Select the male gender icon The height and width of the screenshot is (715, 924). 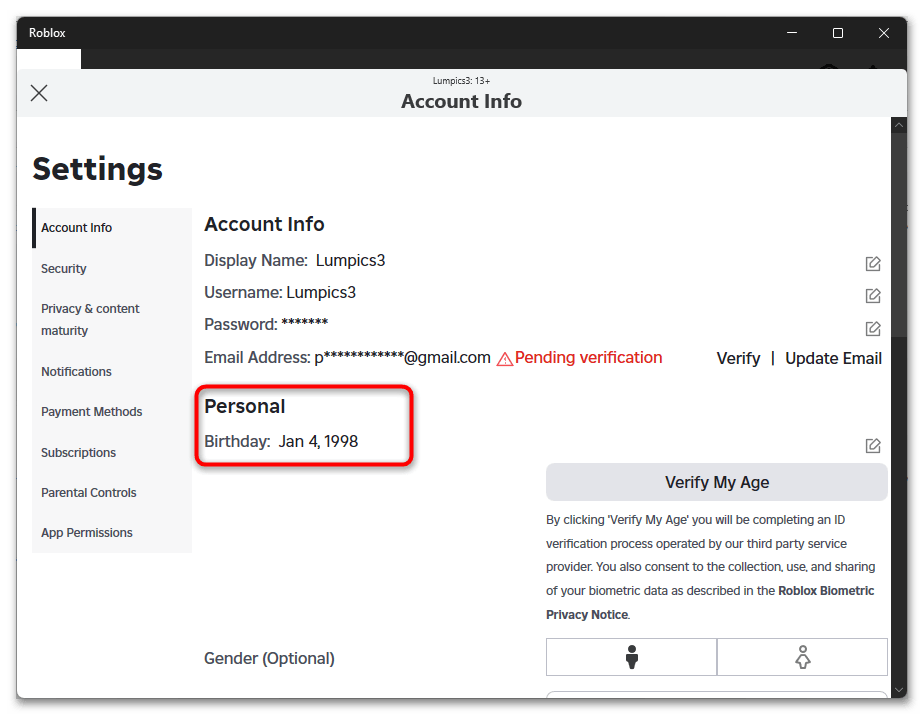pos(631,657)
